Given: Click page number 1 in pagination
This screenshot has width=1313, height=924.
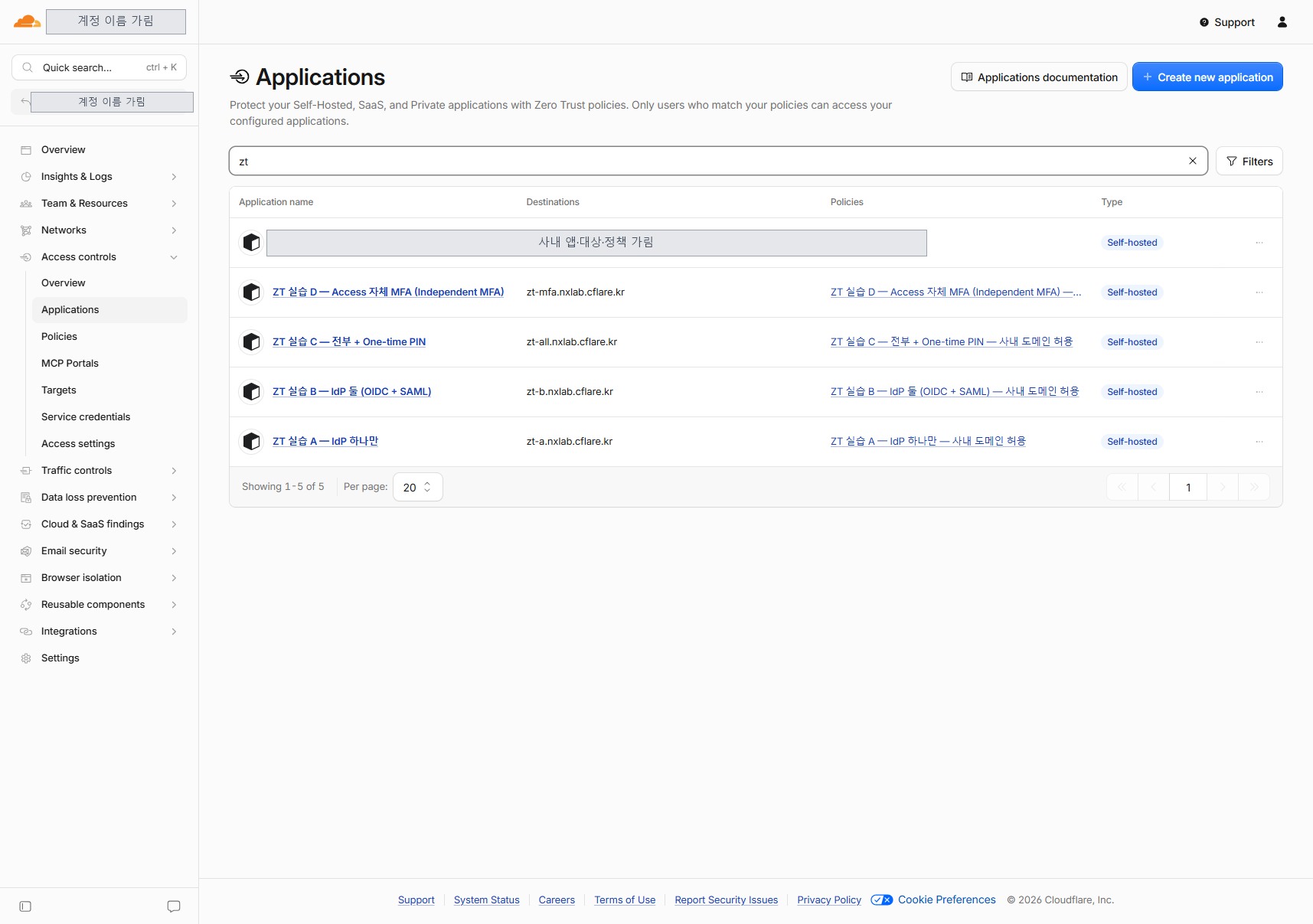Looking at the screenshot, I should pos(1188,487).
